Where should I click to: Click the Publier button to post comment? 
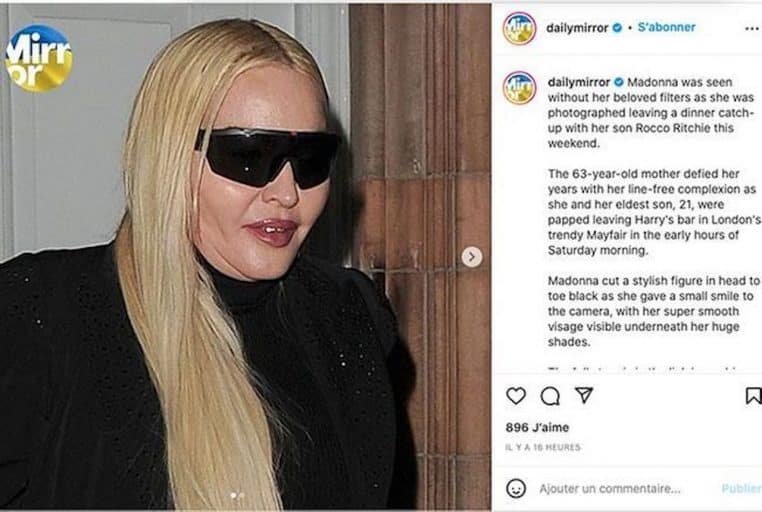pos(741,488)
